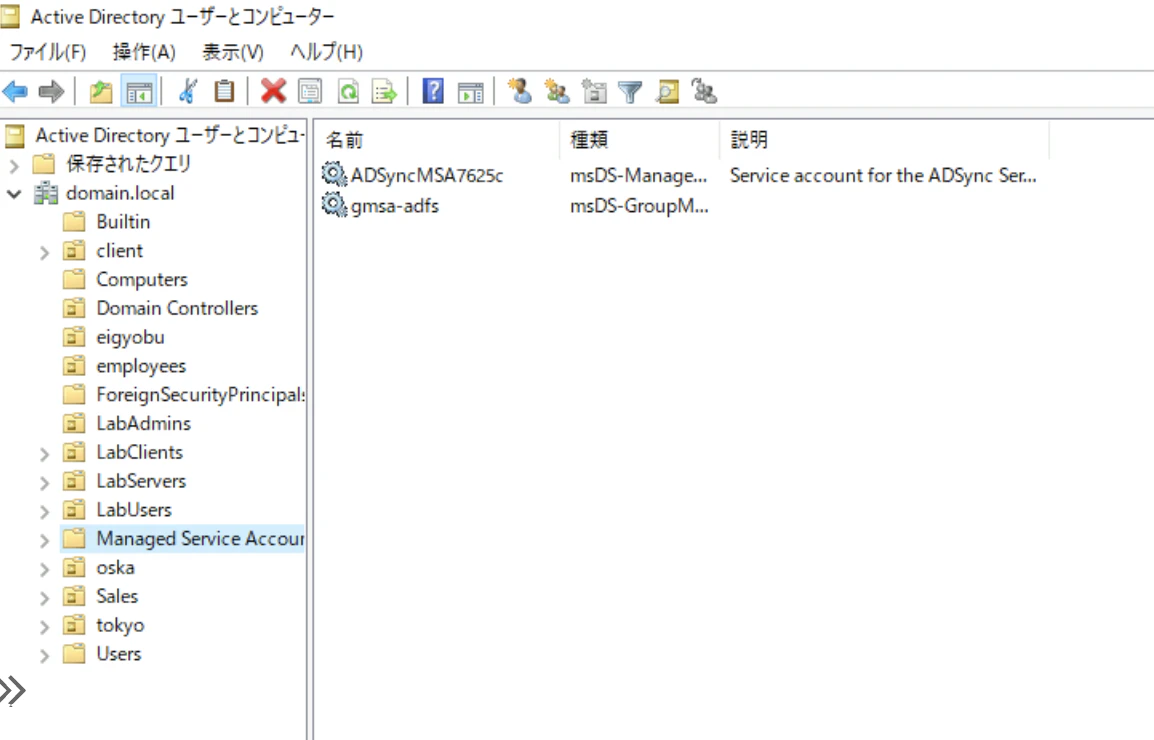The height and width of the screenshot is (740, 1154).
Task: Select the tokyo OU label
Action: [120, 625]
